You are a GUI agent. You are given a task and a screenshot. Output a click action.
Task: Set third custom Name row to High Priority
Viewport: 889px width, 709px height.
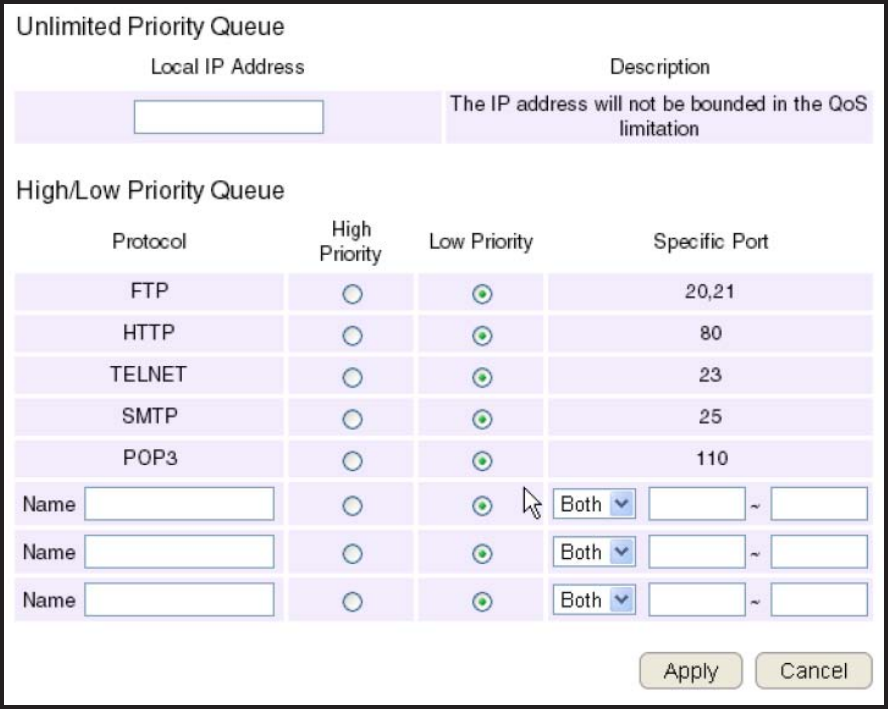coord(352,601)
